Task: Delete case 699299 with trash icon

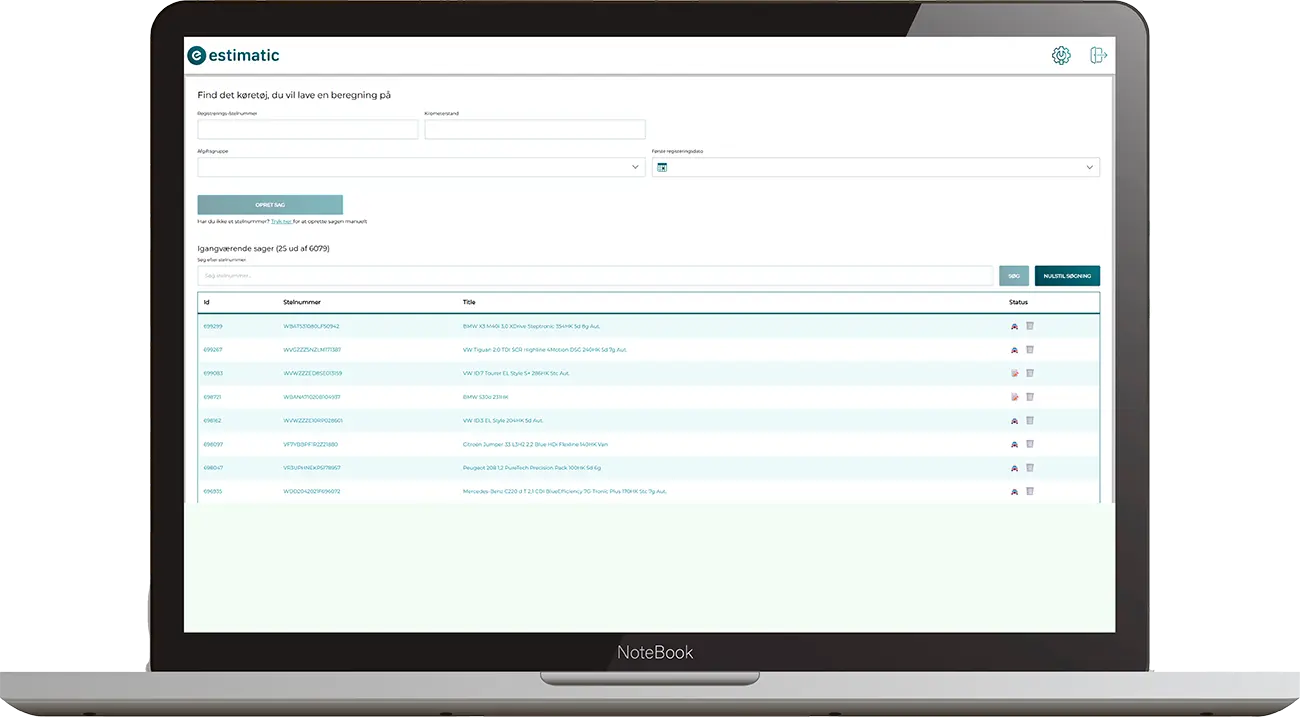Action: [x=1030, y=326]
